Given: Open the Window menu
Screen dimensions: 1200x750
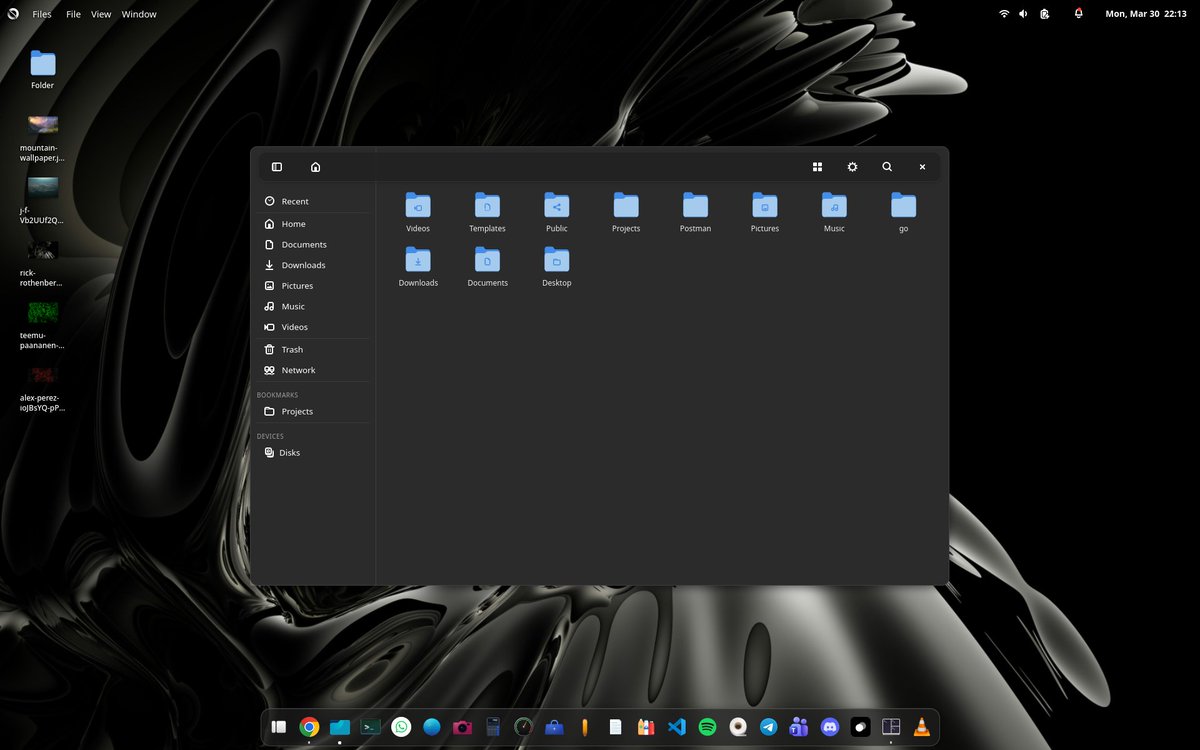Looking at the screenshot, I should (x=139, y=13).
